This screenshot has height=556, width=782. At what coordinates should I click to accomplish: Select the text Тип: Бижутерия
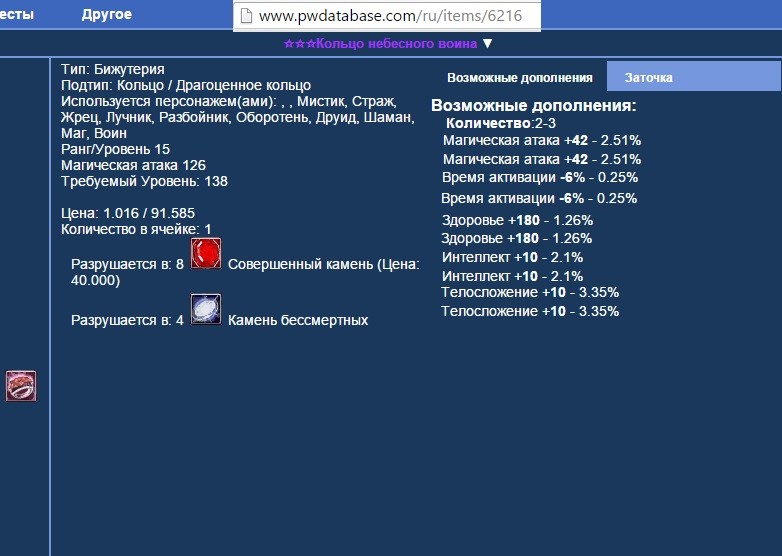(x=113, y=69)
